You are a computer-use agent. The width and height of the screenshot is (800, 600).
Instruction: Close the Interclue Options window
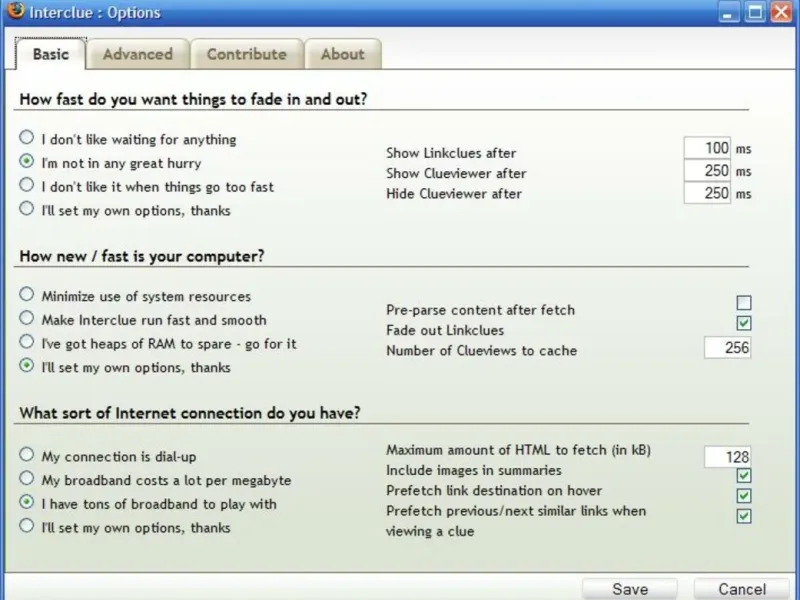coord(781,12)
